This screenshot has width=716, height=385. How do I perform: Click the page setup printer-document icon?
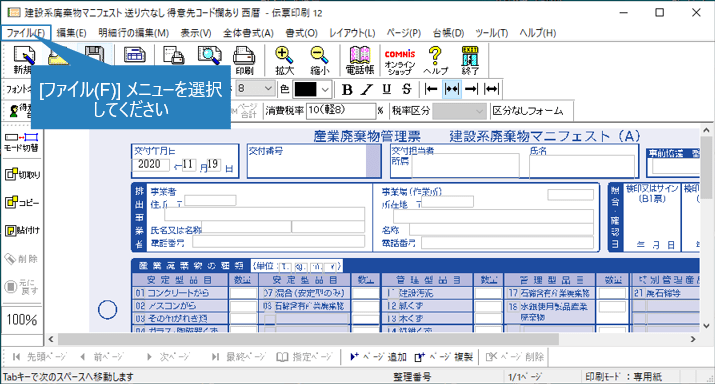point(174,56)
